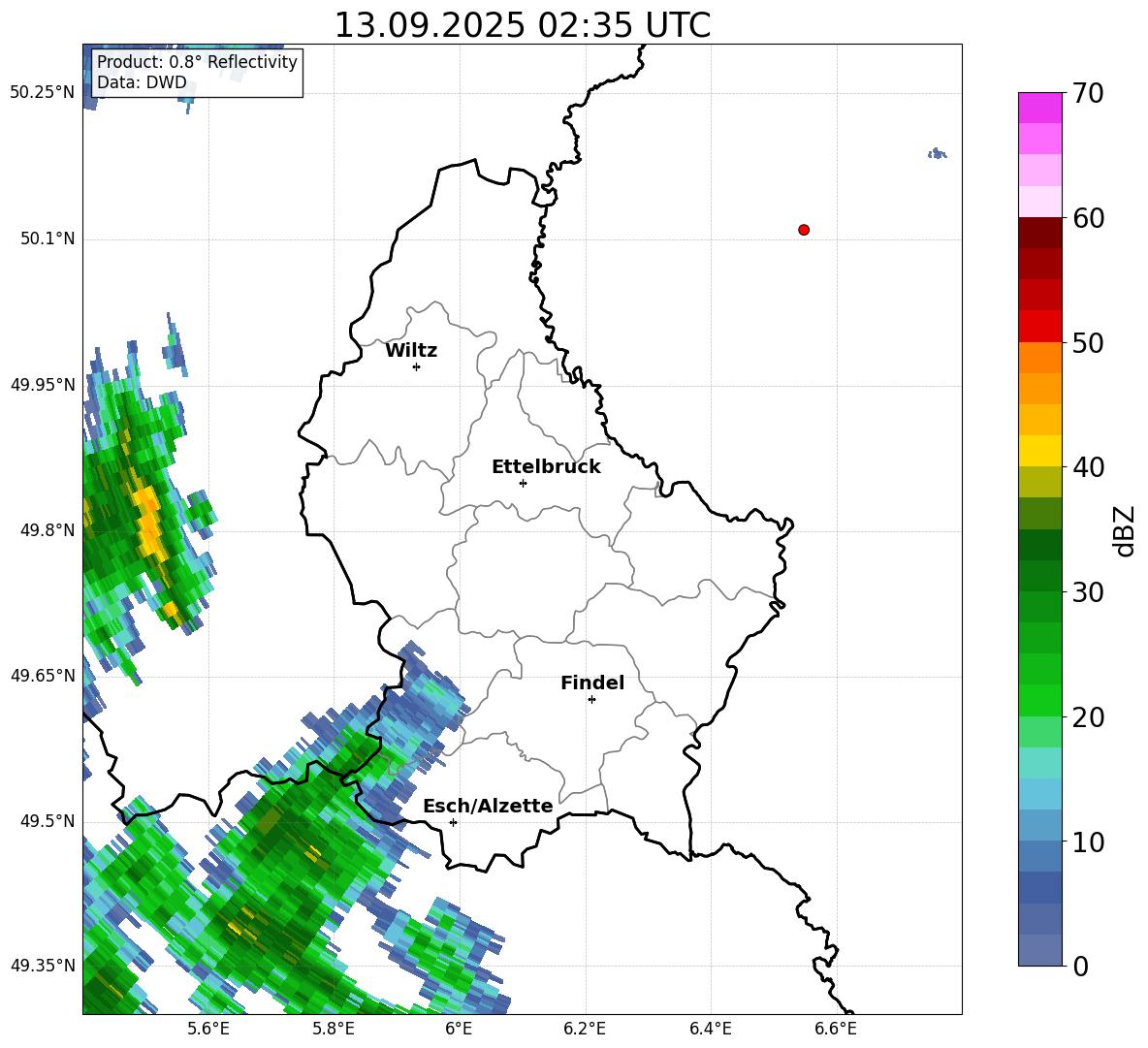Click the Esch/Alzette station label
This screenshot has height=1048, width=1148.
489,806
